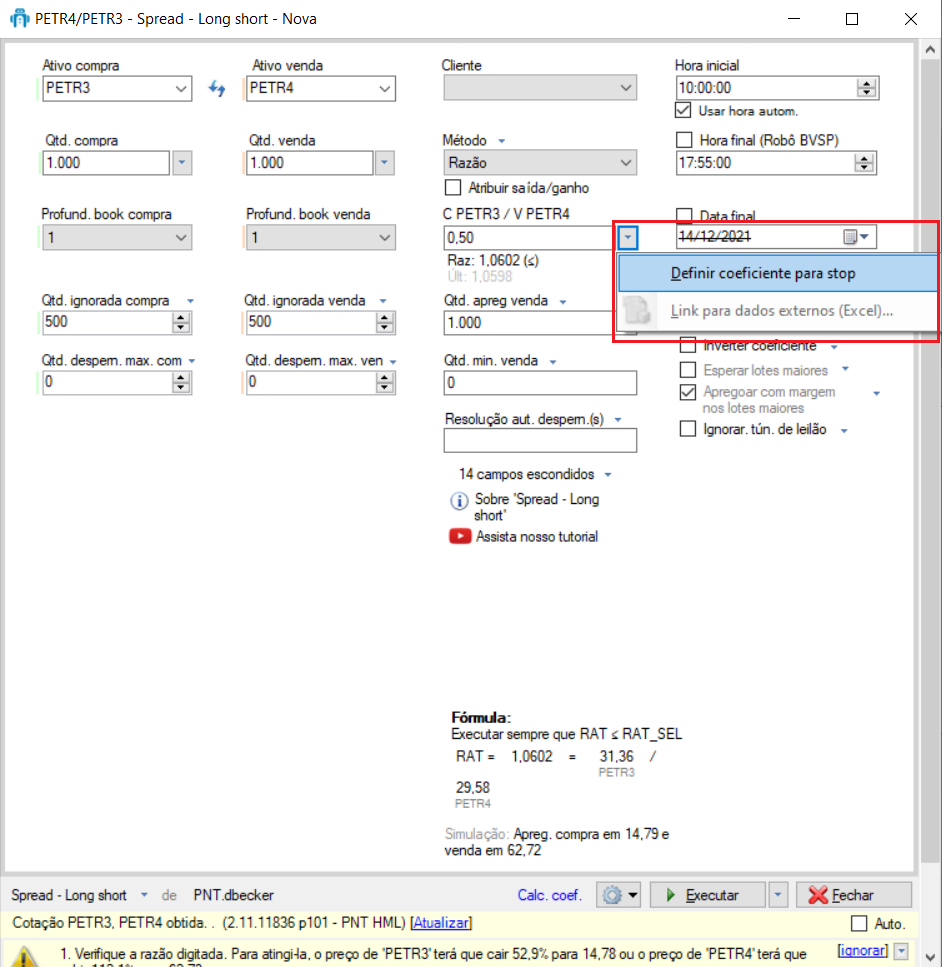Enable Hora final (Robô BVSP) checkbox
Viewport: 942px width, 967px height.
tap(684, 140)
